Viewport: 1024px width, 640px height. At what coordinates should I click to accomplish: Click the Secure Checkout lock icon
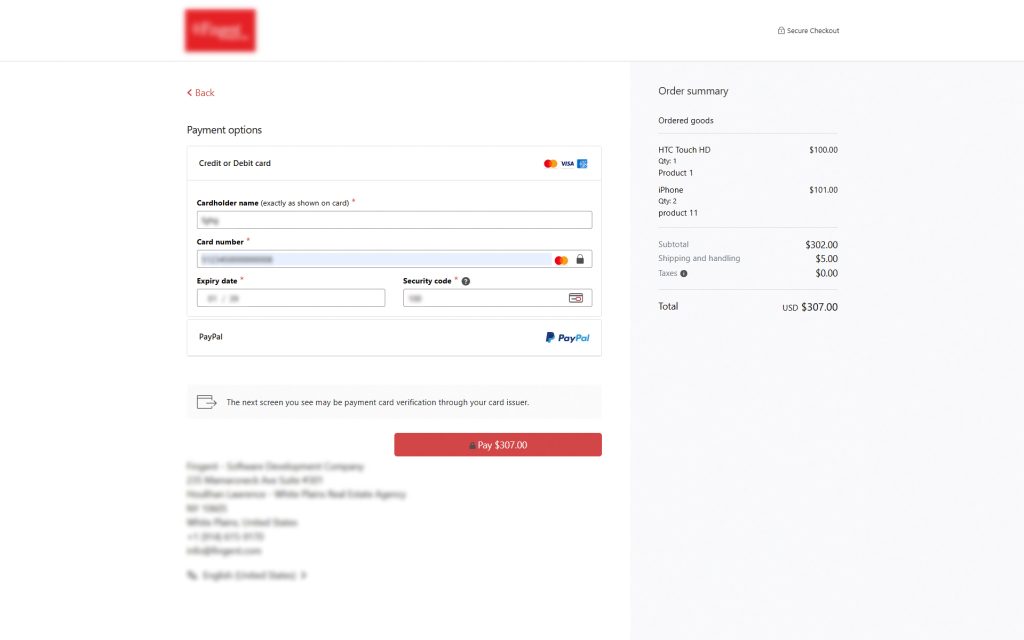click(781, 30)
